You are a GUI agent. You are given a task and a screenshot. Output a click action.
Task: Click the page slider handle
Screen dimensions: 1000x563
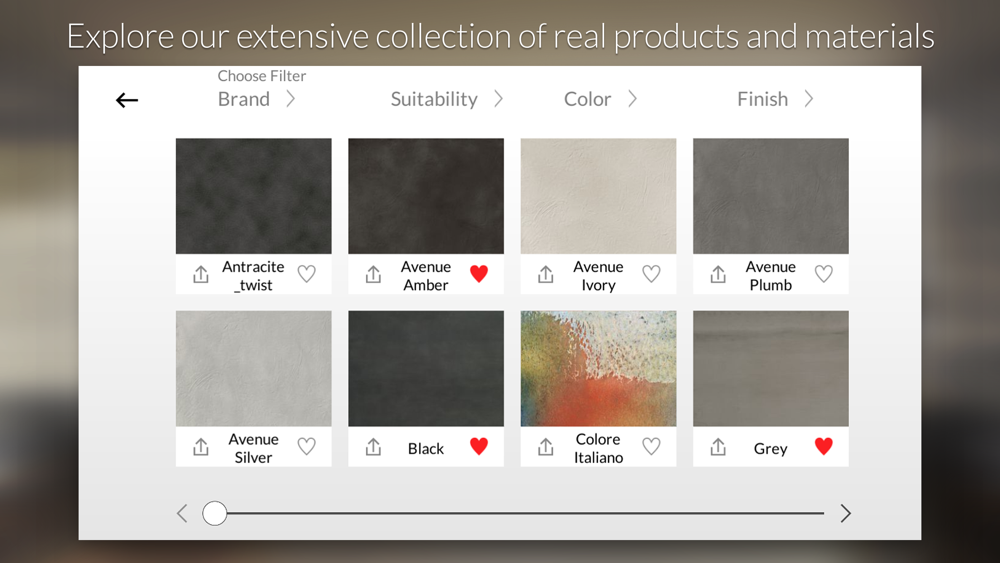click(x=215, y=513)
